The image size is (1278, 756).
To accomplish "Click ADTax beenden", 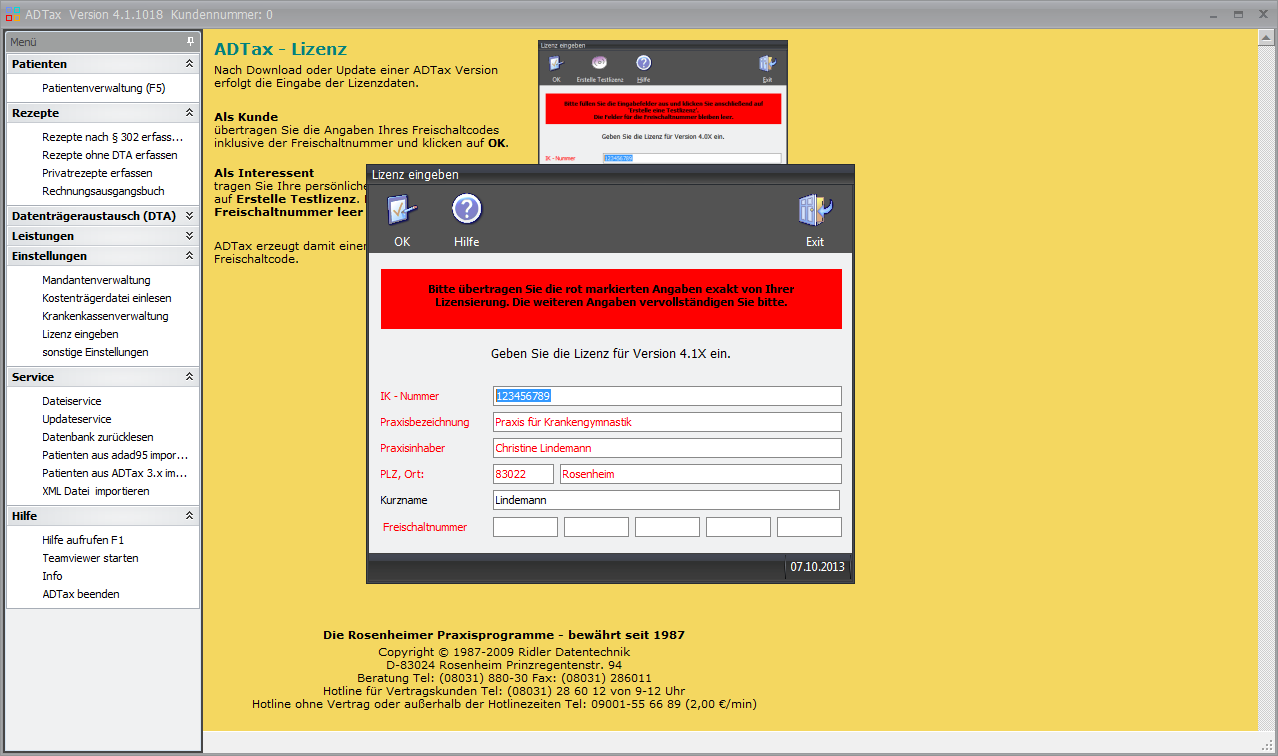I will click(x=81, y=594).
